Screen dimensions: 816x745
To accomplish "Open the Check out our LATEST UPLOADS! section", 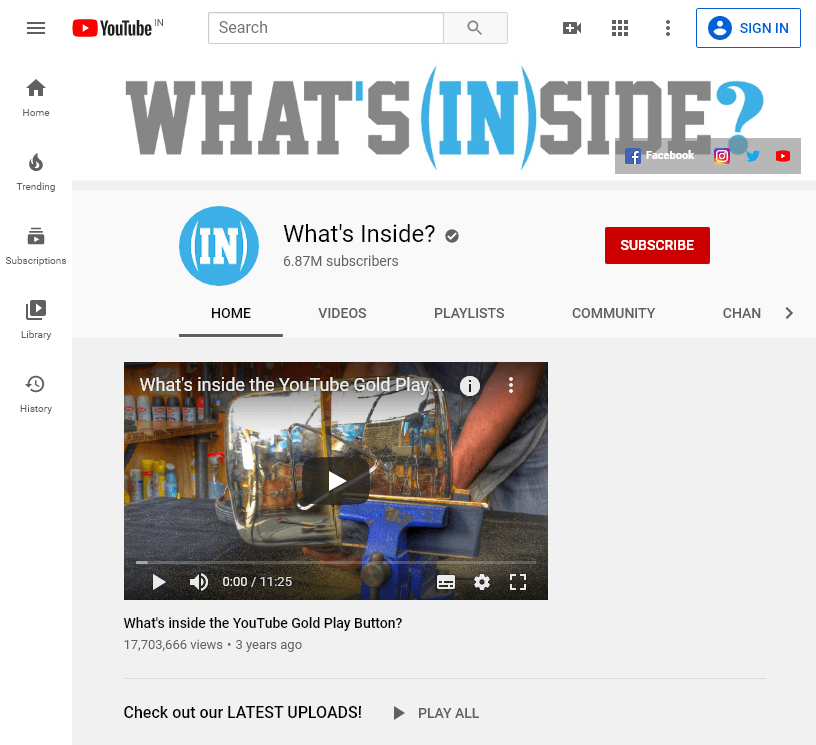I will coord(243,712).
